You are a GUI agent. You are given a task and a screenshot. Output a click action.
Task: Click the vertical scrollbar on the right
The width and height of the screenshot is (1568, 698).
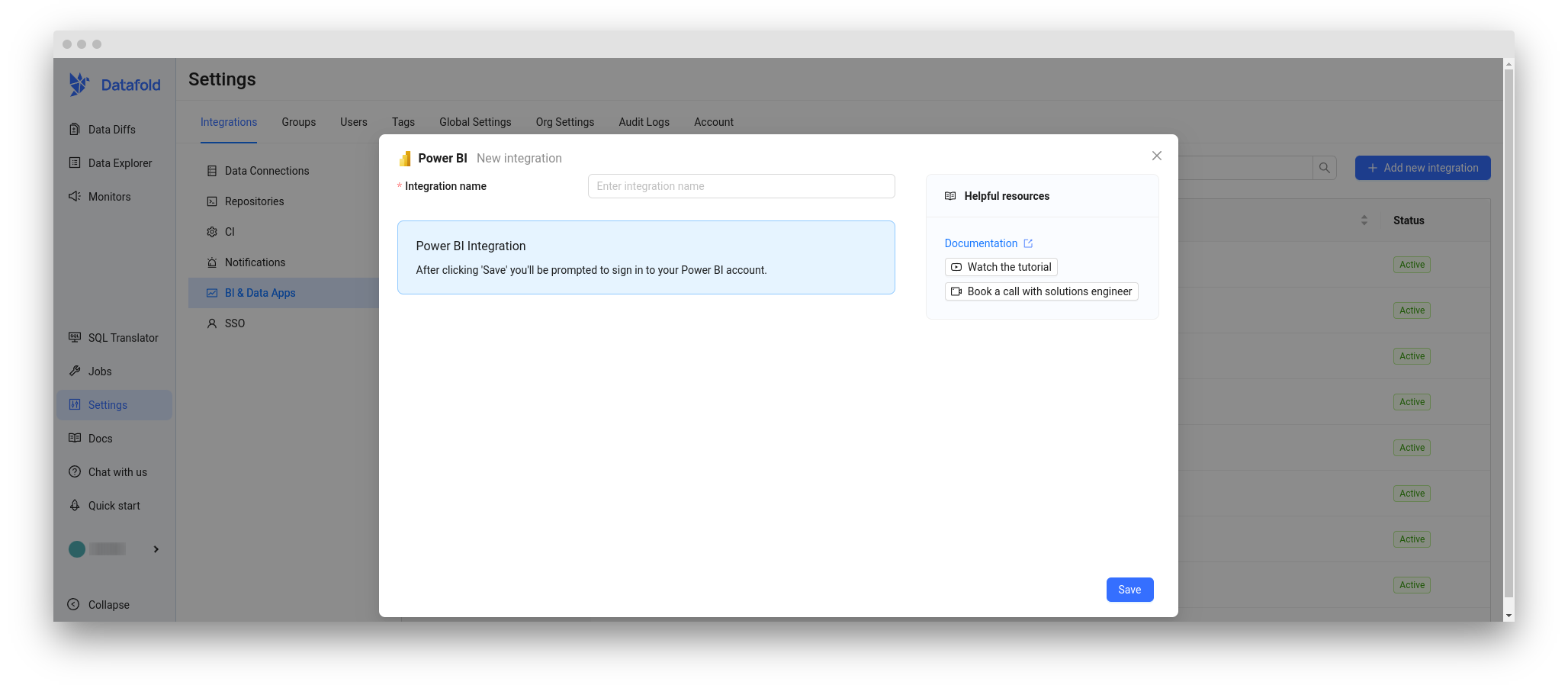pyautogui.click(x=1509, y=334)
